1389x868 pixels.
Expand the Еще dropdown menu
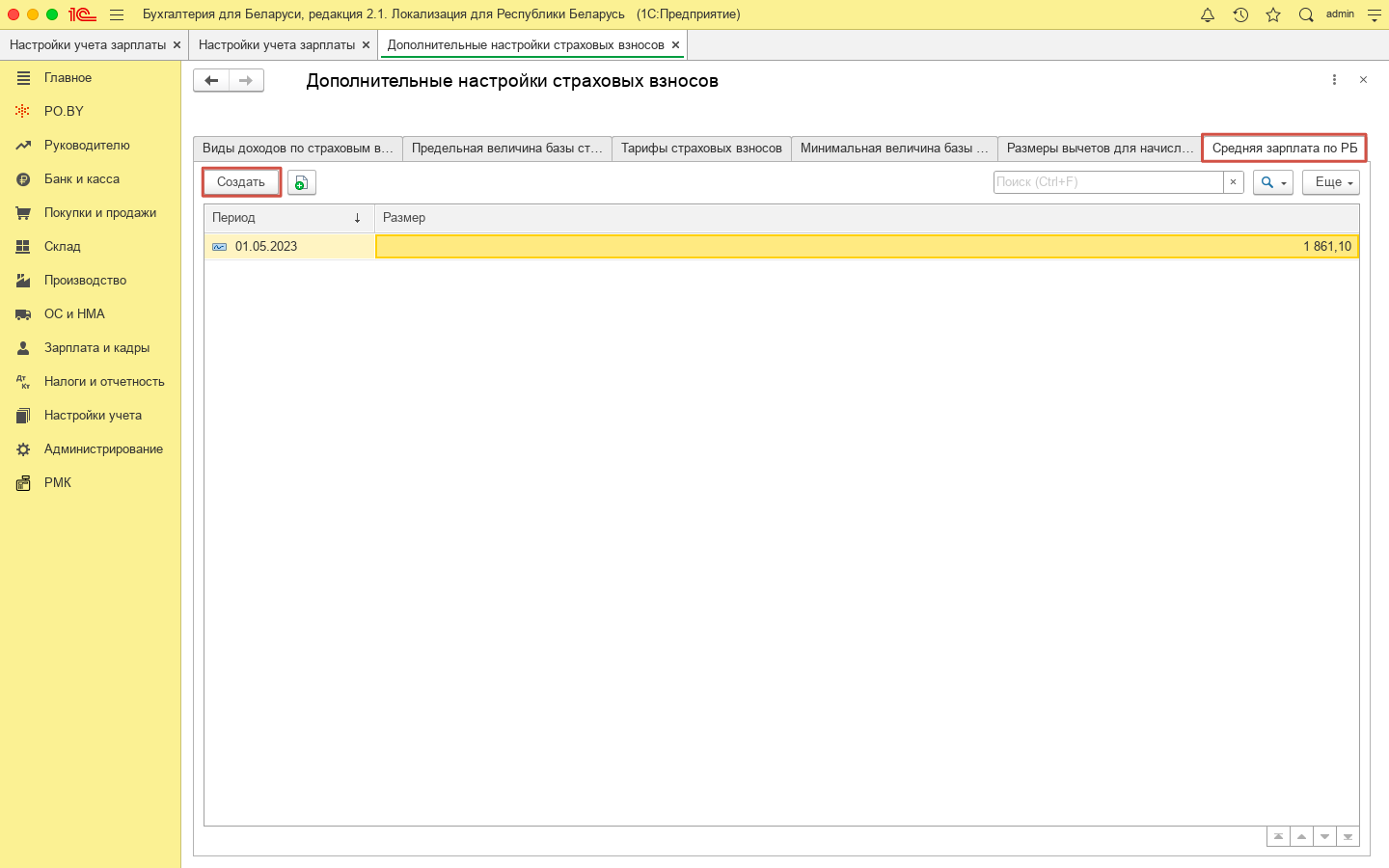click(1330, 182)
